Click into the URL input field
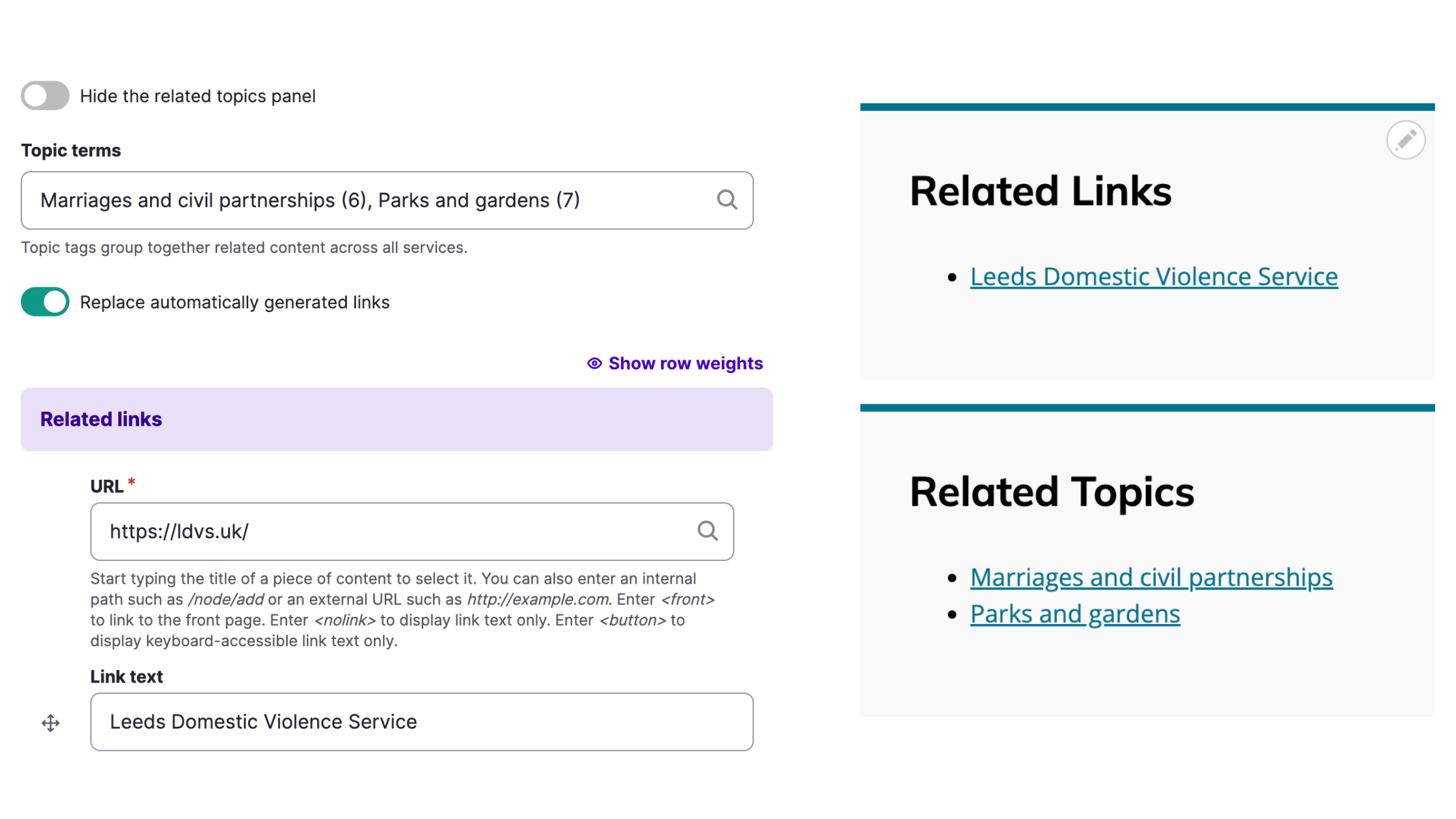The image size is (1456, 819). 390,531
